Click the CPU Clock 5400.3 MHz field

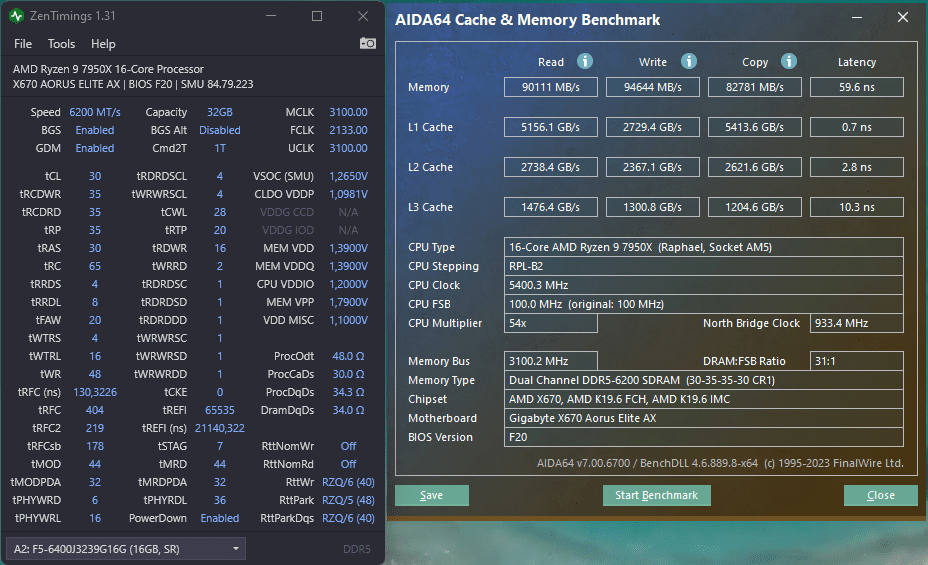point(704,285)
